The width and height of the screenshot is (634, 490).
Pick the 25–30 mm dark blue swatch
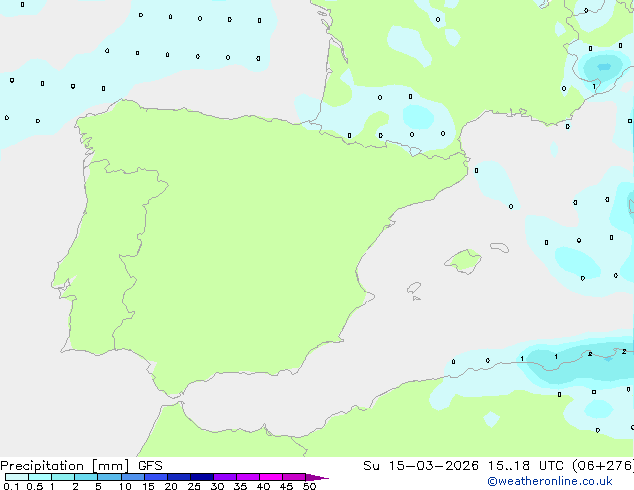point(201,477)
